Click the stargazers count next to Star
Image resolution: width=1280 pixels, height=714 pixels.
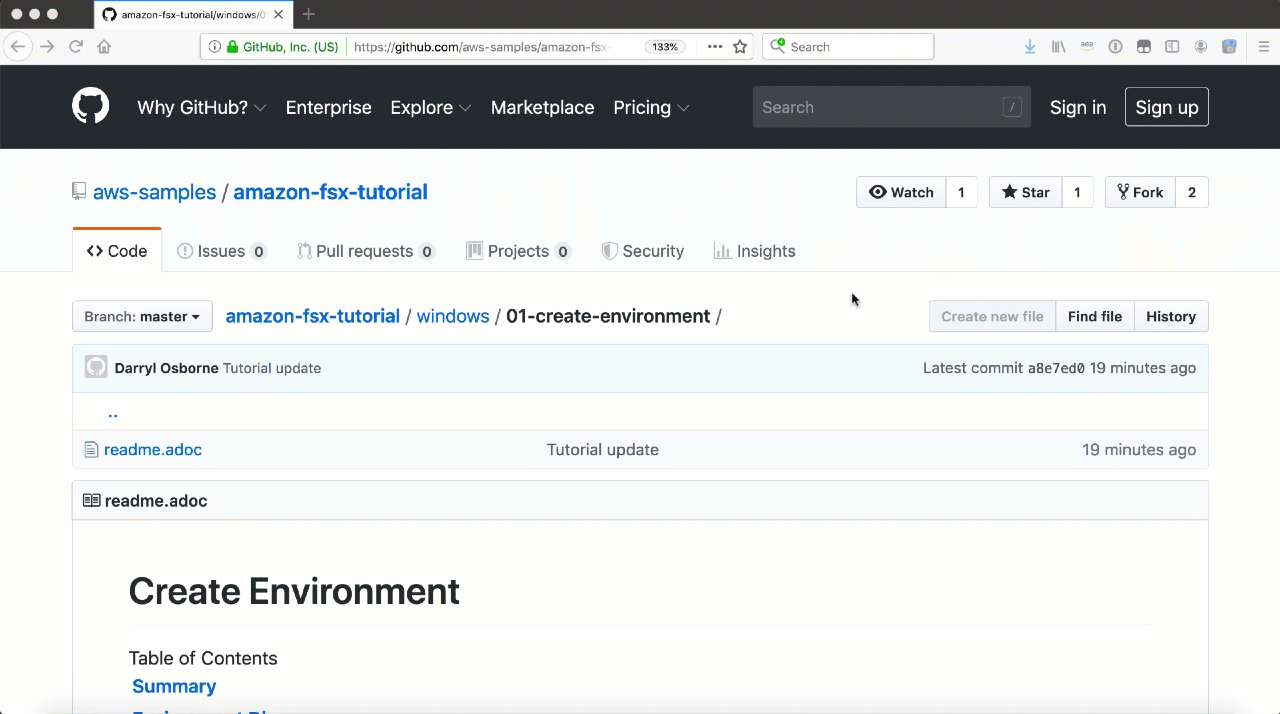pyautogui.click(x=1077, y=192)
